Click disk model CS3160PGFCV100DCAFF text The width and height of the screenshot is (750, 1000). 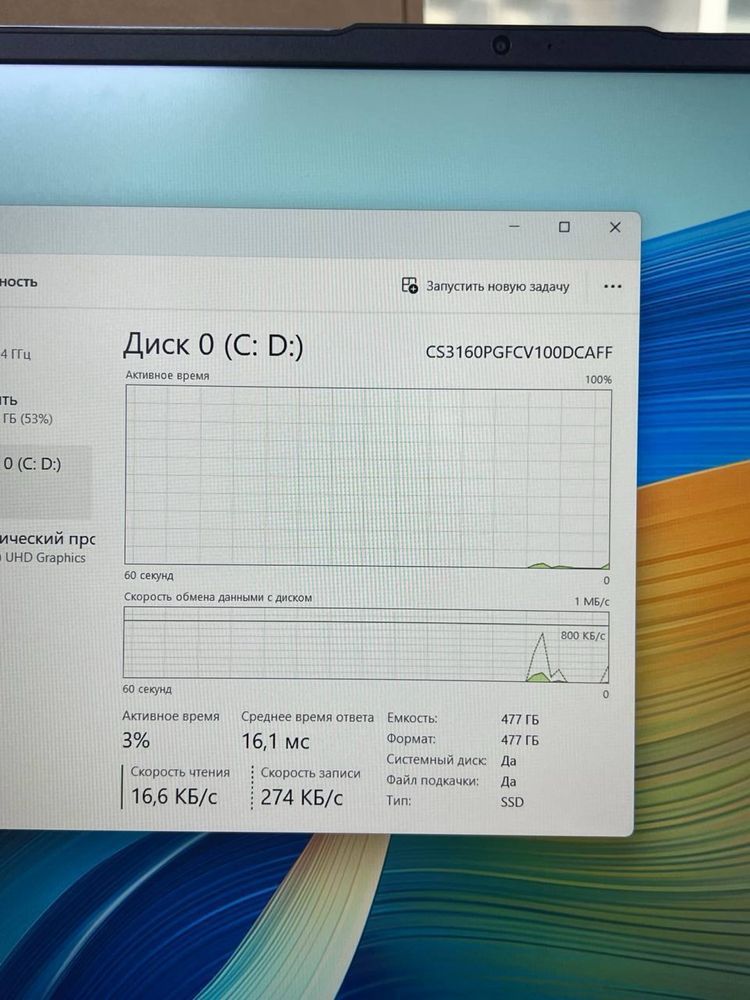click(x=518, y=353)
